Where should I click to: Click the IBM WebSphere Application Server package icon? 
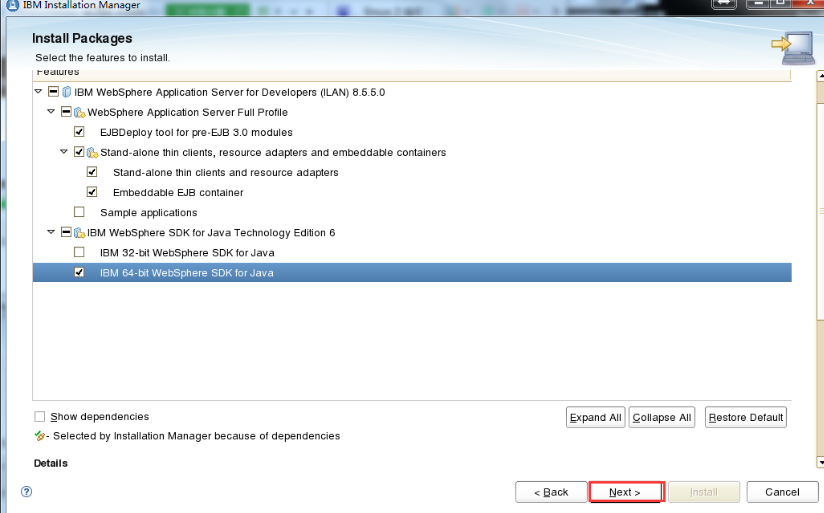[x=67, y=92]
